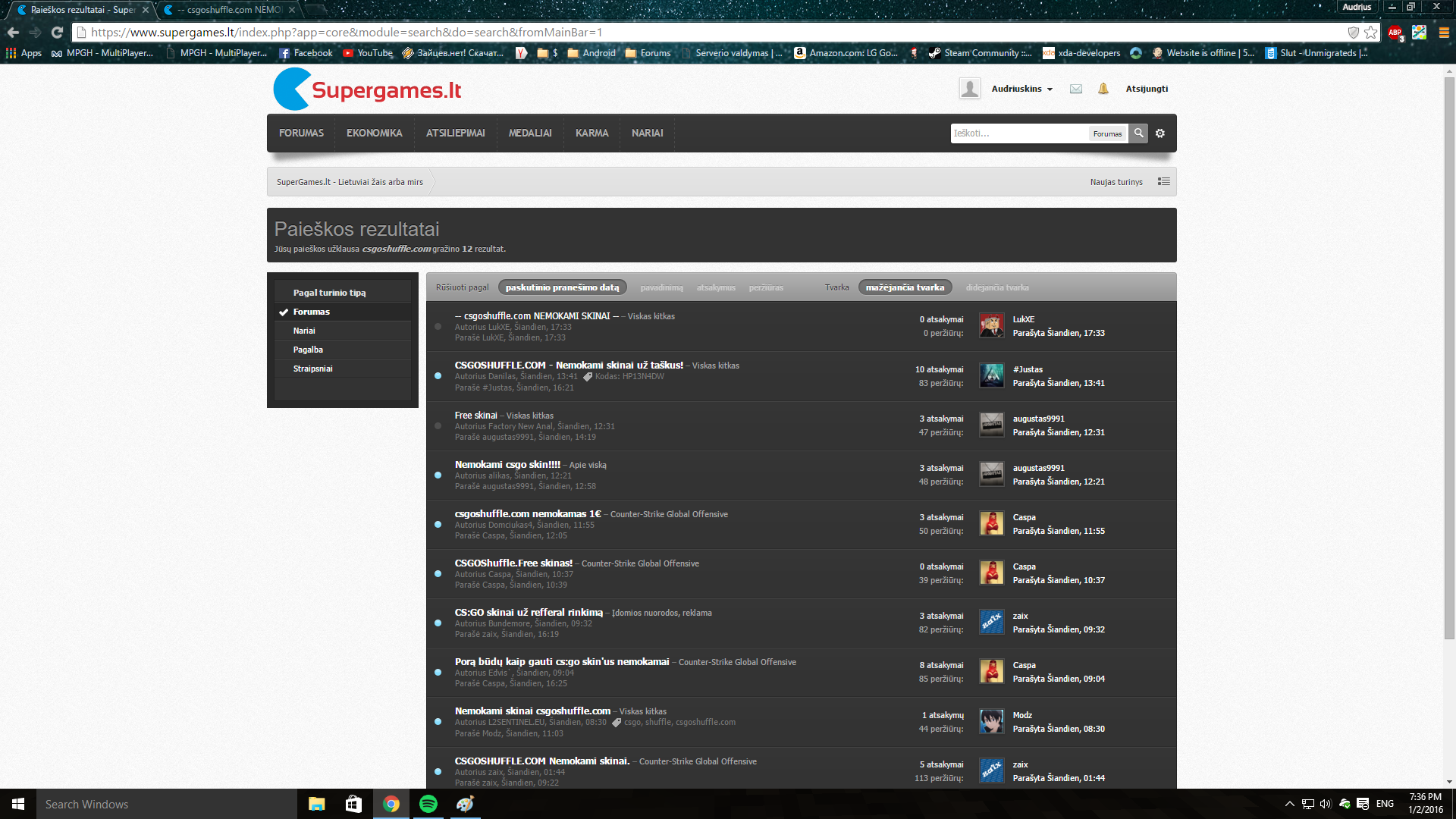Select mažėjančia tvarka order
The width and height of the screenshot is (1456, 819).
[x=905, y=287]
